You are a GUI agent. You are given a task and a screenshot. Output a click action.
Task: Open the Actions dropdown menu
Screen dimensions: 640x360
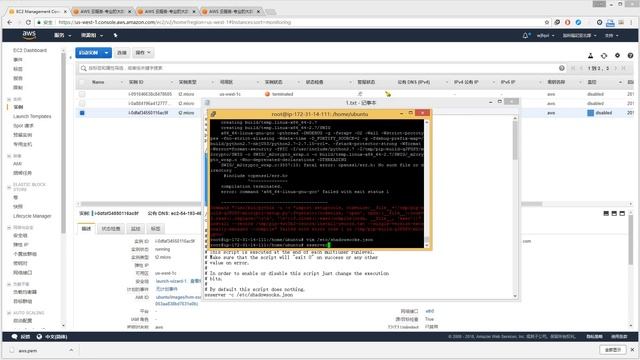(143, 53)
